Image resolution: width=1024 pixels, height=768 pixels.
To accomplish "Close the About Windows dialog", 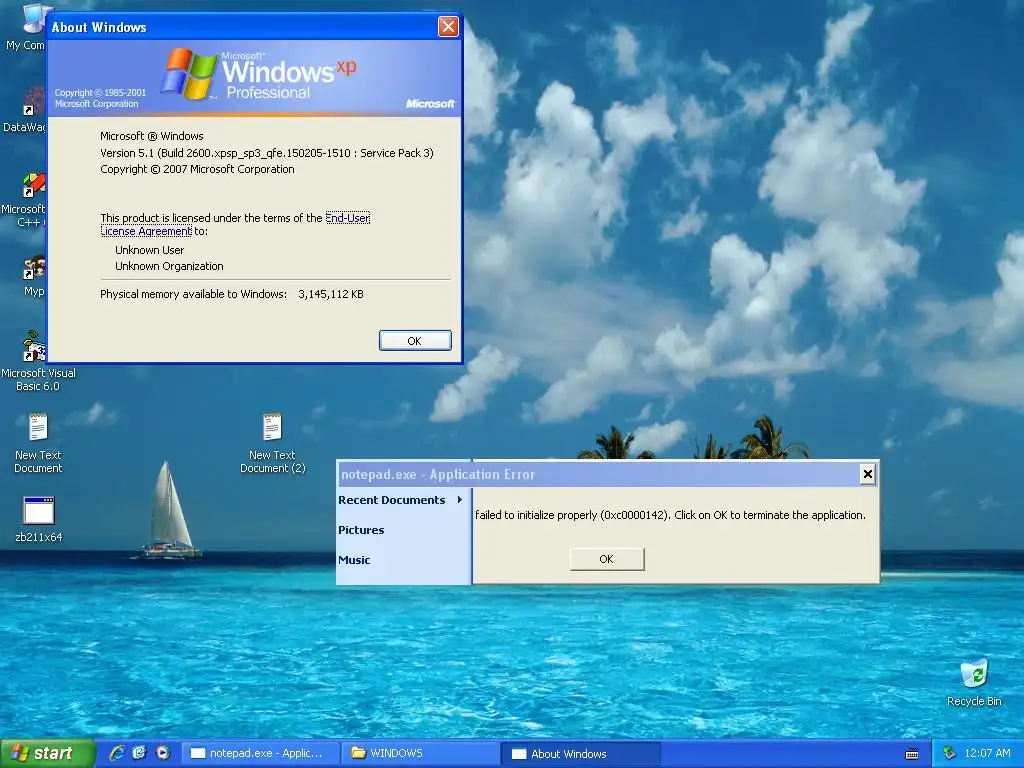I will click(448, 27).
